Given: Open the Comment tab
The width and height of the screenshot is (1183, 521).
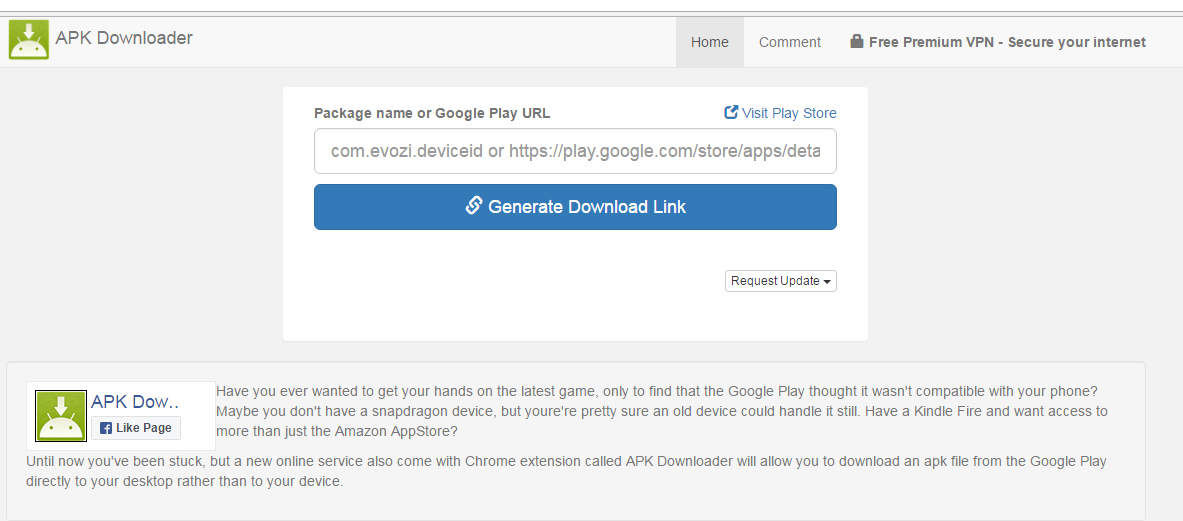Looking at the screenshot, I should point(789,42).
